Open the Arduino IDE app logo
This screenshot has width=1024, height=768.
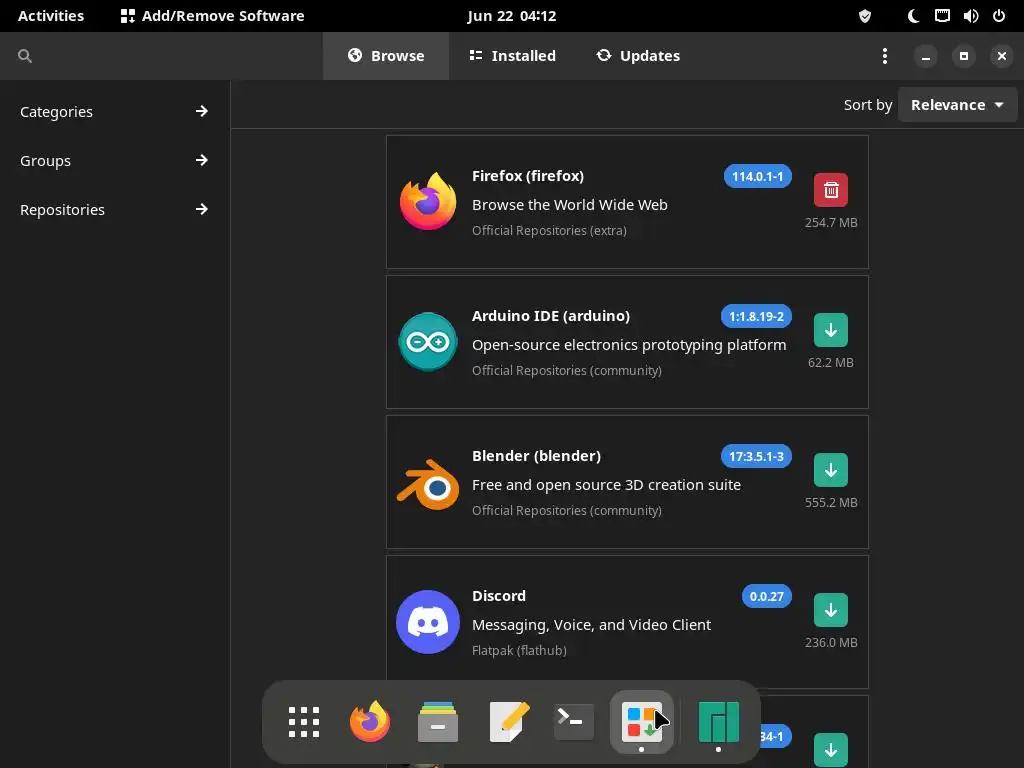pyautogui.click(x=428, y=342)
